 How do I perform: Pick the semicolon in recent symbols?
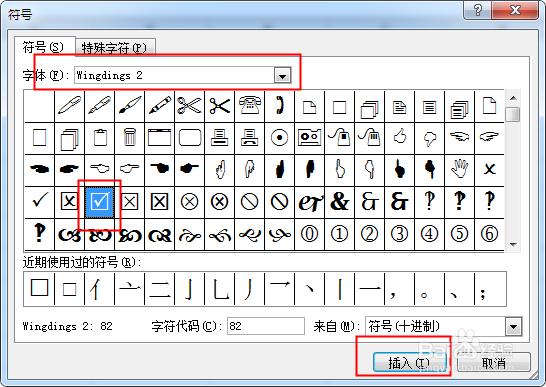[490, 289]
